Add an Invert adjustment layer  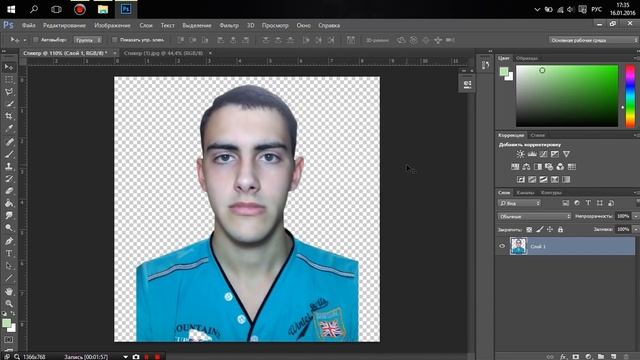click(521, 179)
